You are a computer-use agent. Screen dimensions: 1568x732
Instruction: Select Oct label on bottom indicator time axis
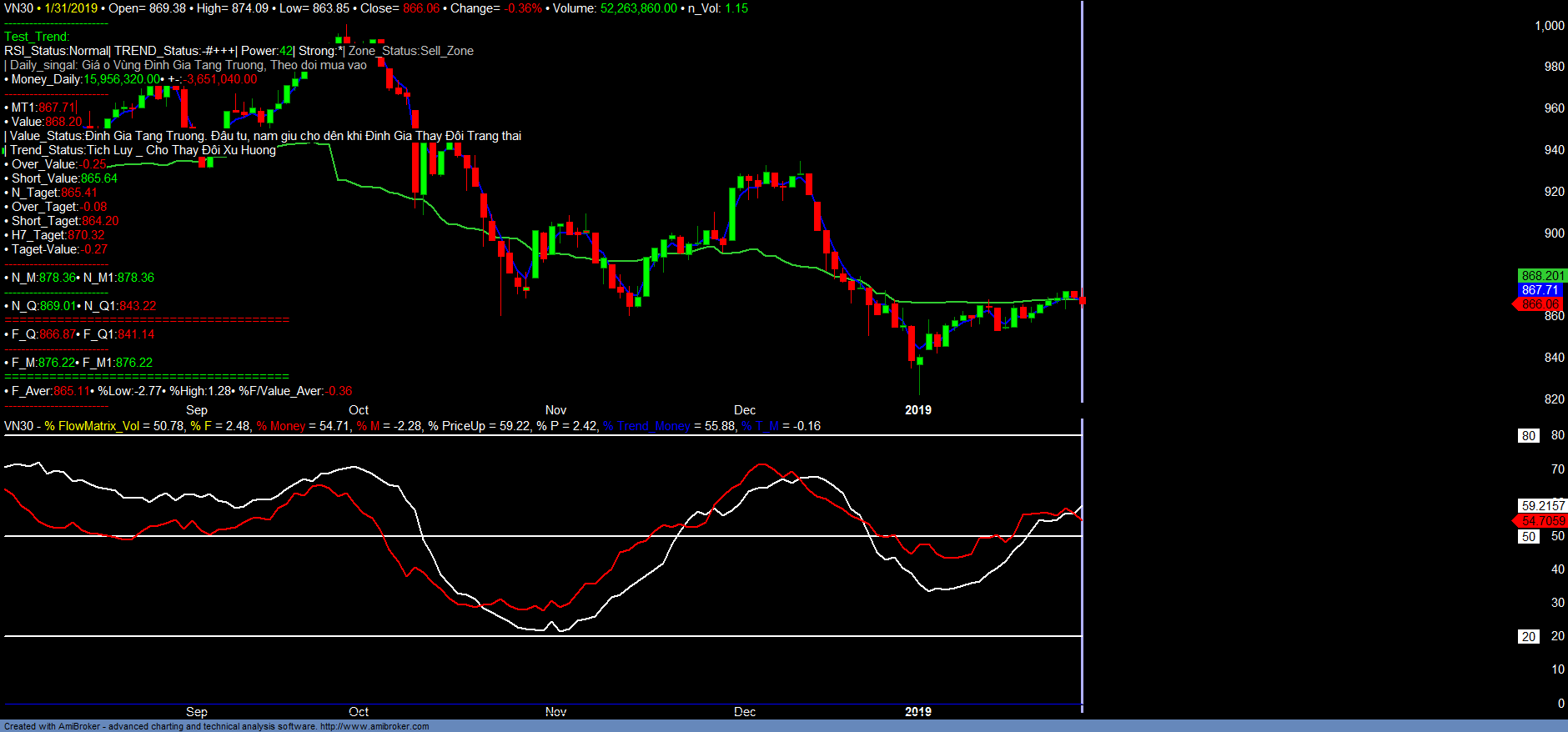pos(359,712)
